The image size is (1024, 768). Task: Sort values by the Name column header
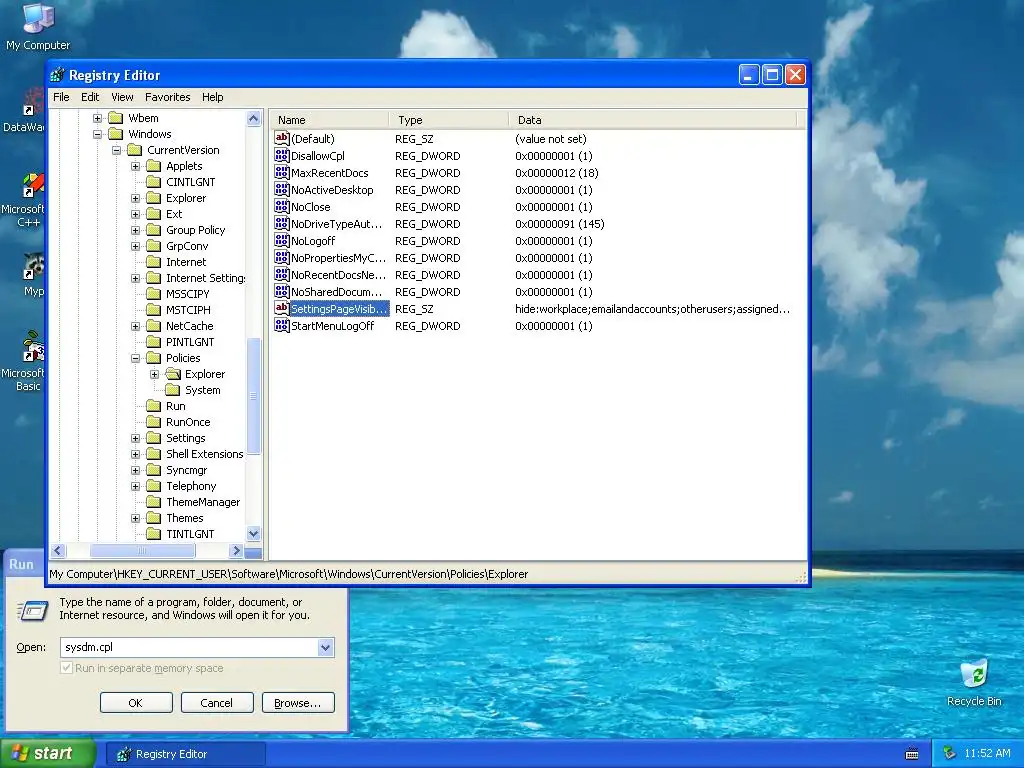coord(330,120)
